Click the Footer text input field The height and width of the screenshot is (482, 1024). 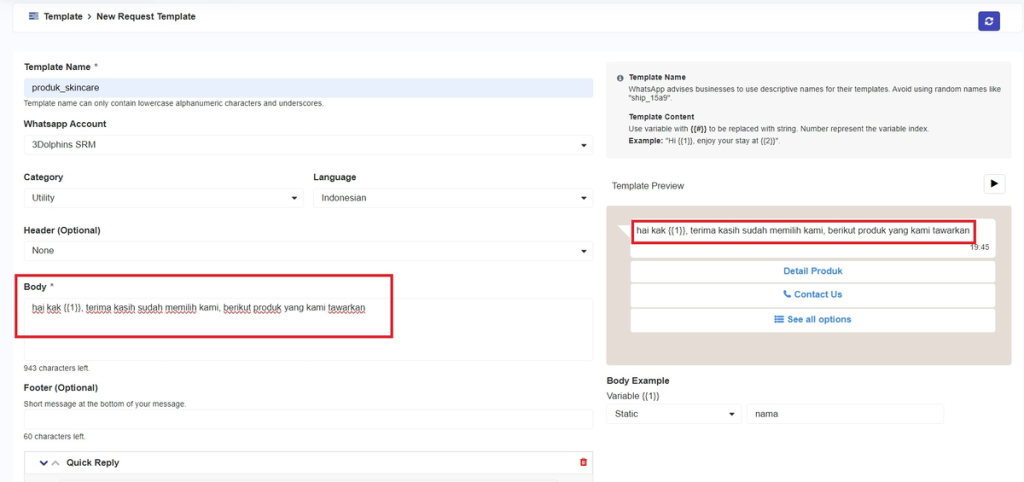pos(308,419)
